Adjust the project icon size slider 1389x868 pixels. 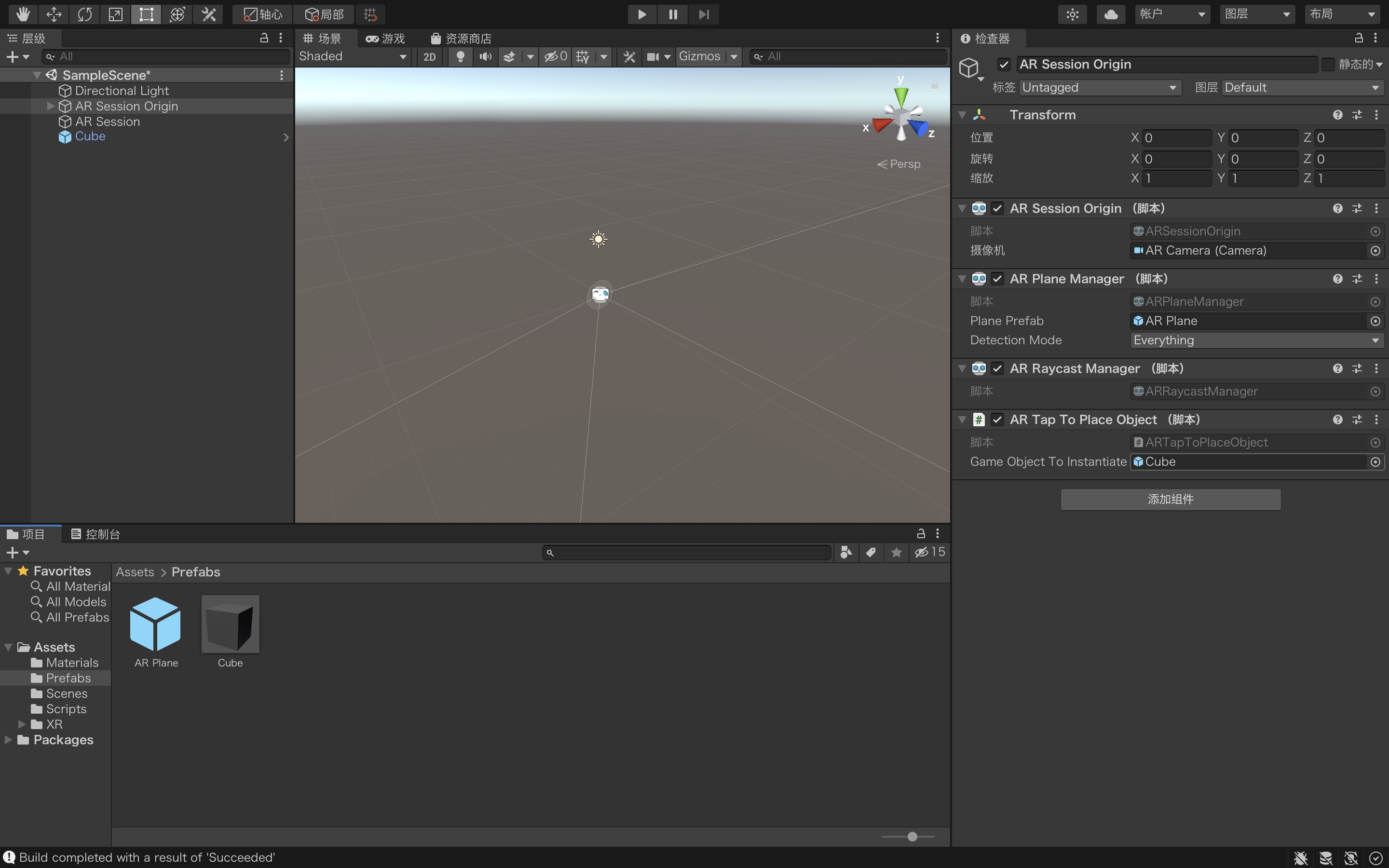(x=912, y=837)
